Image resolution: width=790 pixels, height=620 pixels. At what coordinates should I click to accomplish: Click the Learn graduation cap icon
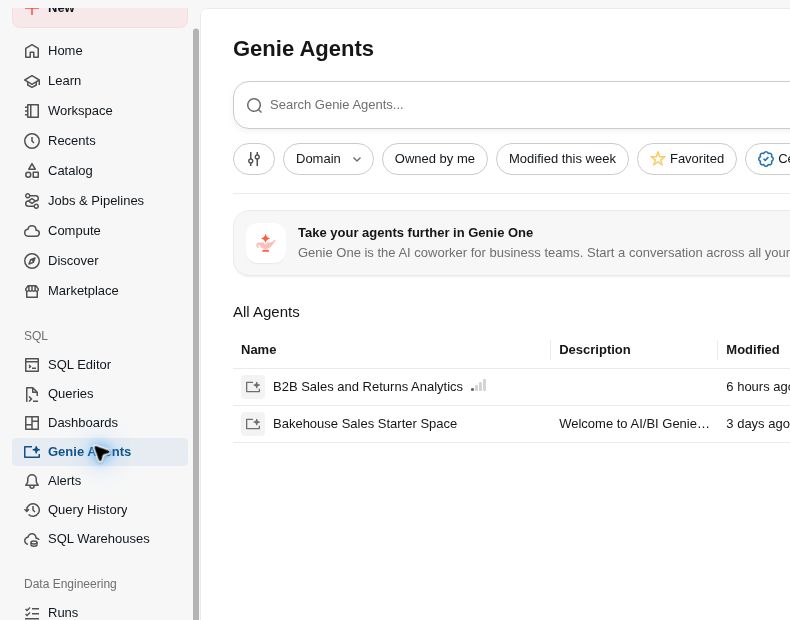(x=32, y=81)
